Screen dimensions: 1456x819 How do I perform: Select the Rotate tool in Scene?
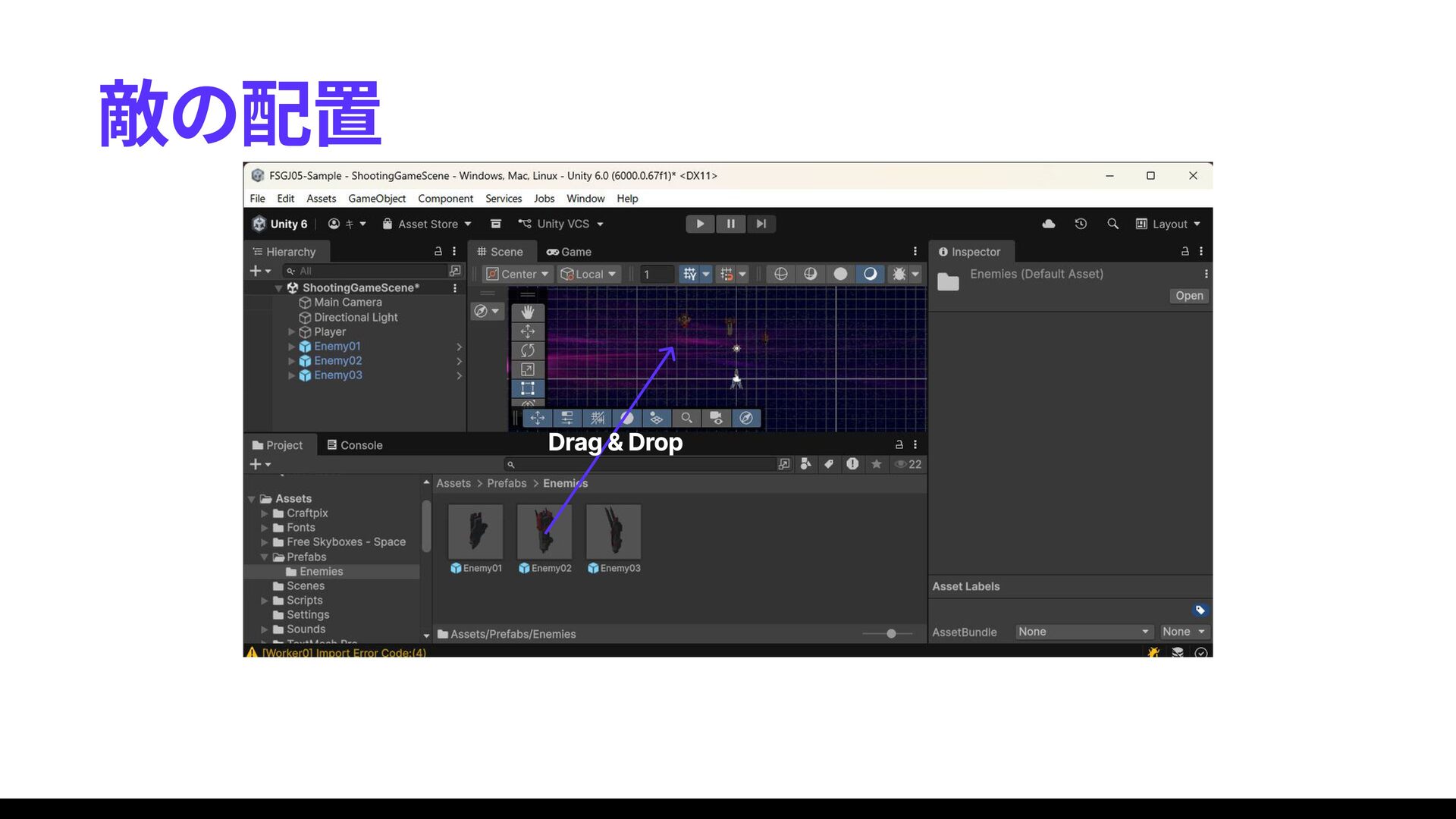pos(528,350)
